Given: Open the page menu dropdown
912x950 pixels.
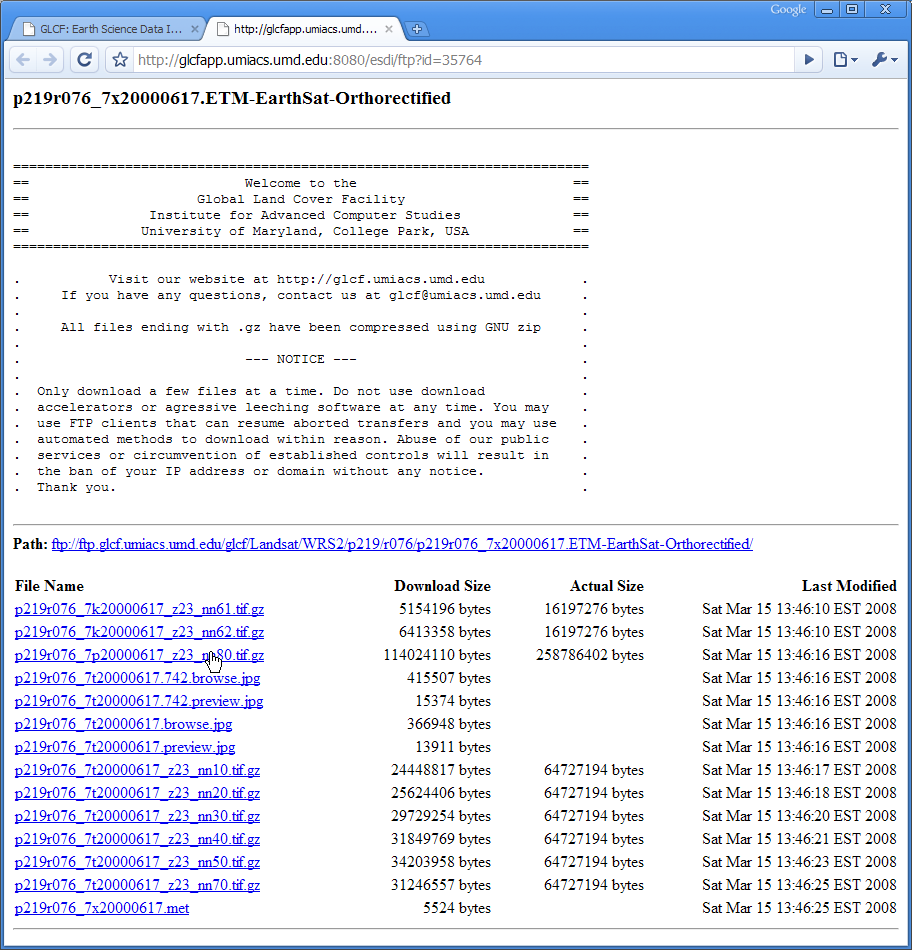Looking at the screenshot, I should pos(845,60).
